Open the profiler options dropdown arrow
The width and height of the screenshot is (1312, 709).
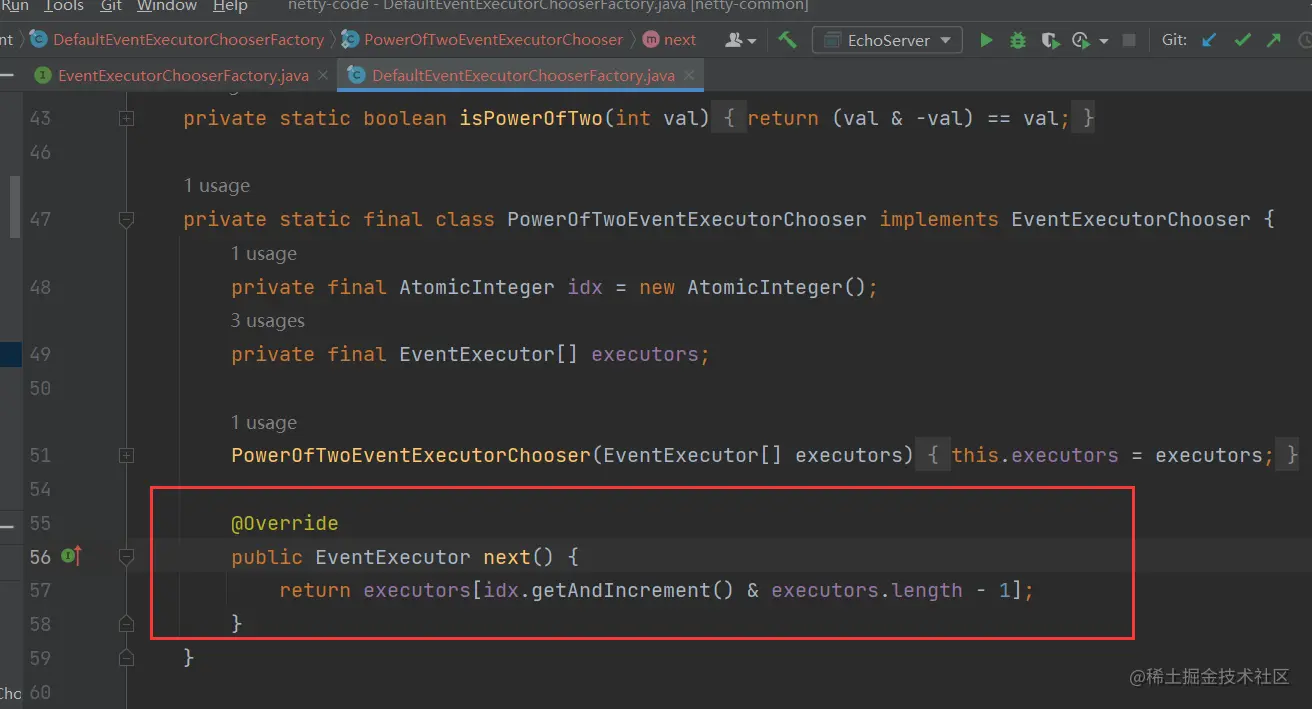pyautogui.click(x=1104, y=41)
